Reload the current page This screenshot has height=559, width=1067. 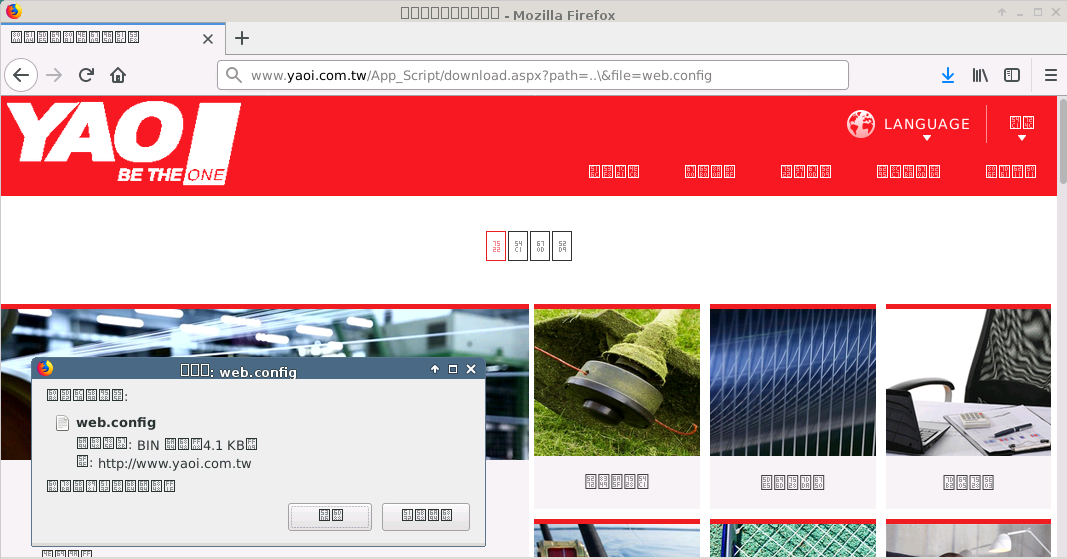pyautogui.click(x=86, y=75)
